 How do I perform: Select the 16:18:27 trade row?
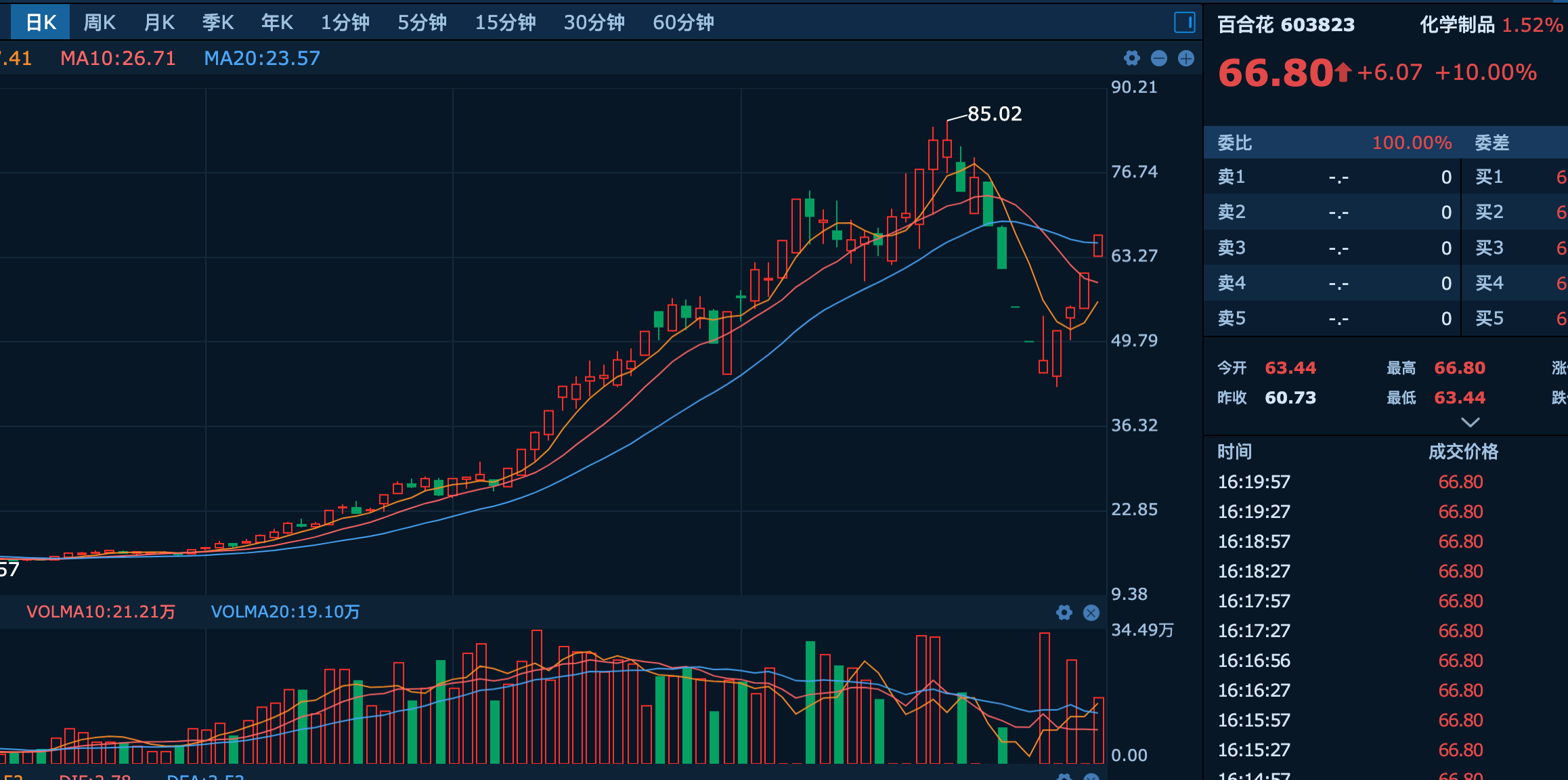1386,571
